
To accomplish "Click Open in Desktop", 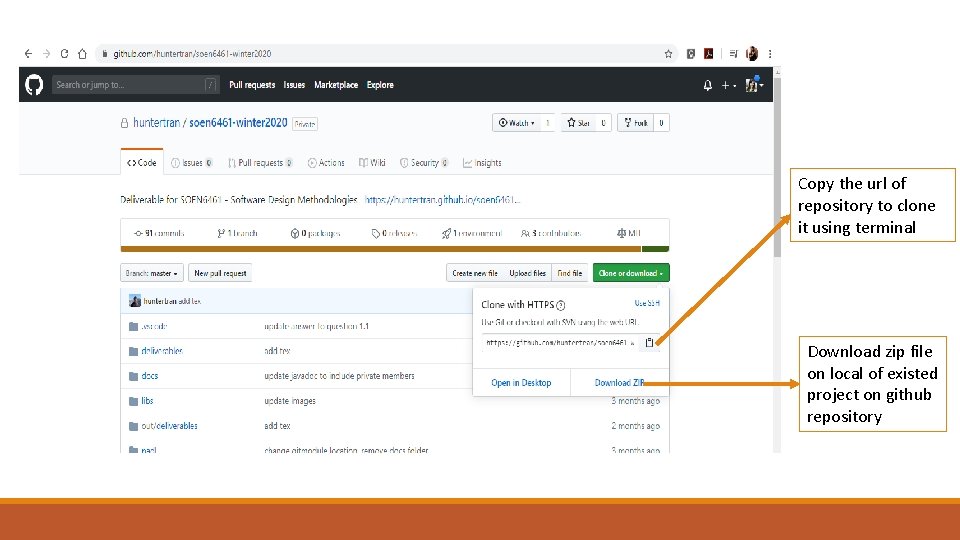I will tap(521, 383).
